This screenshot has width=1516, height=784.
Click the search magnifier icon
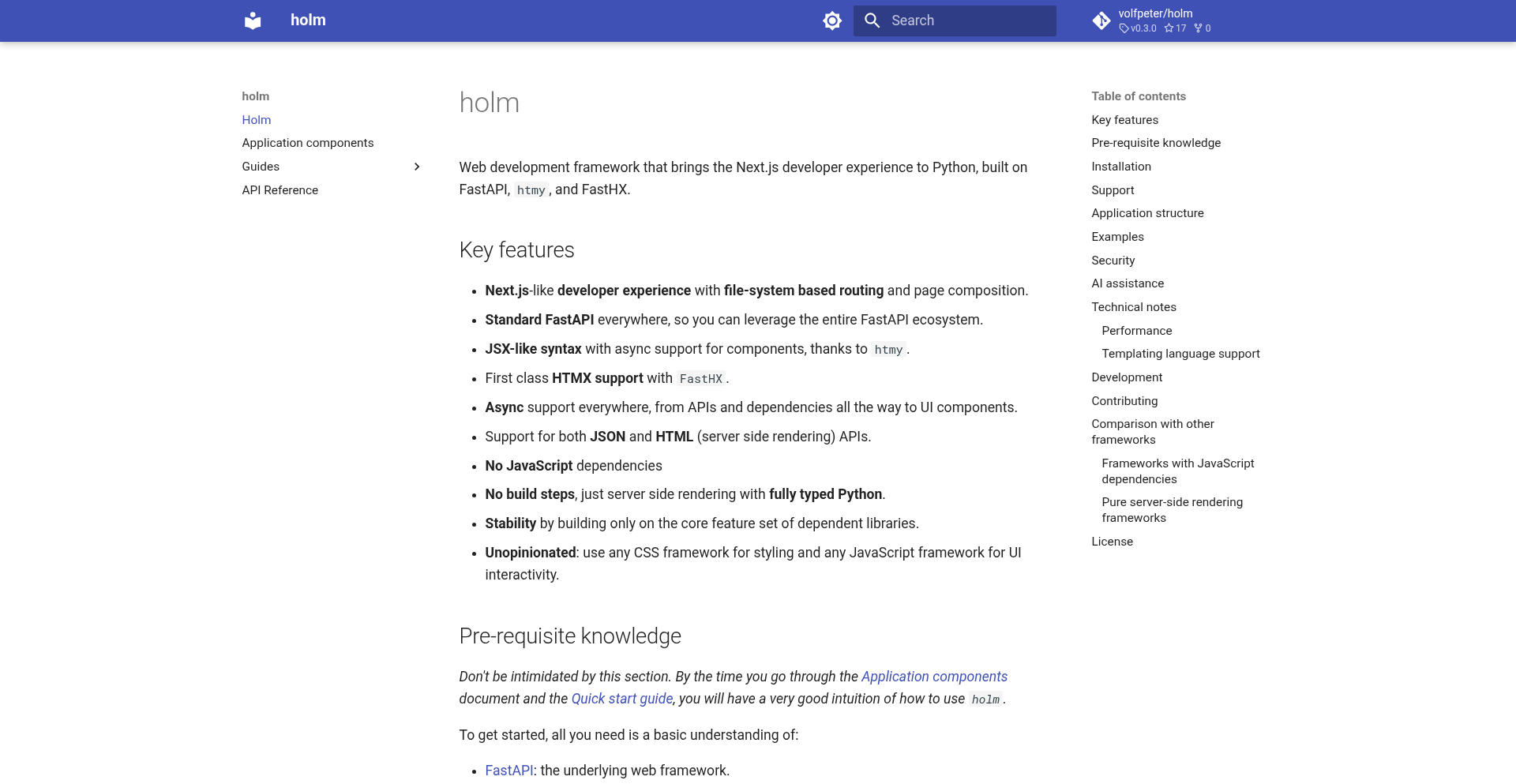[872, 21]
